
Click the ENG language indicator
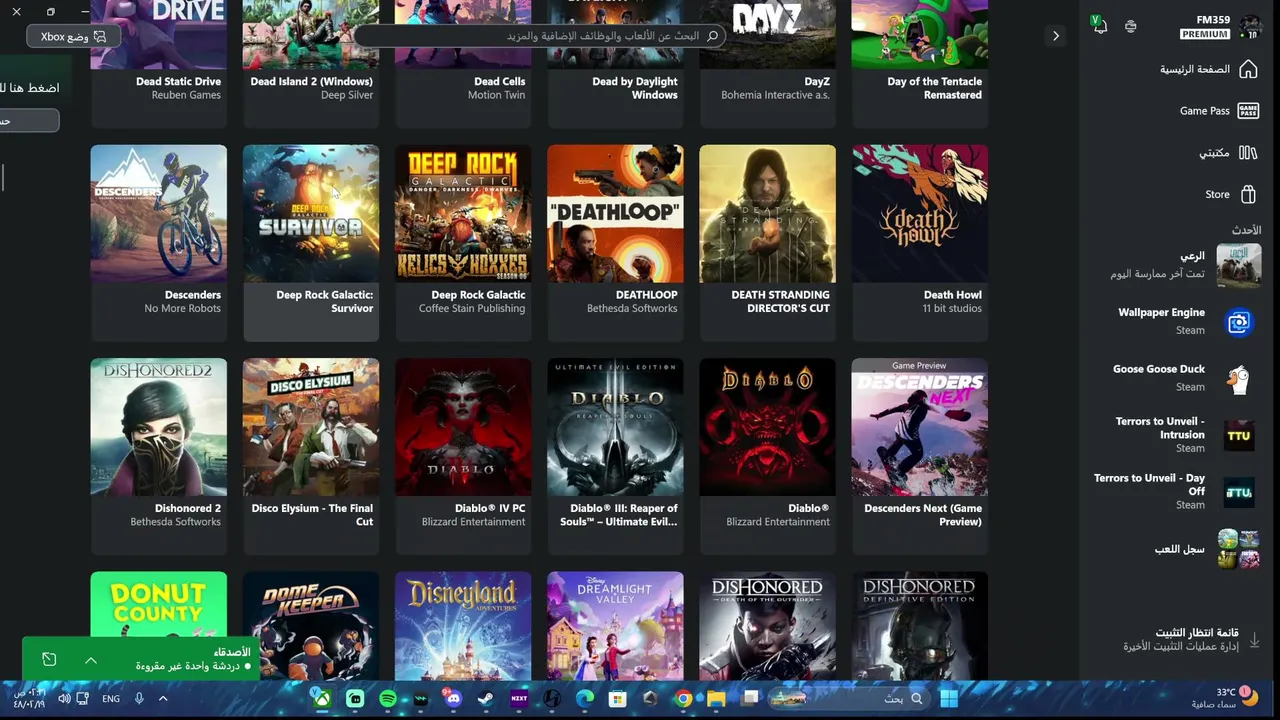click(x=111, y=699)
